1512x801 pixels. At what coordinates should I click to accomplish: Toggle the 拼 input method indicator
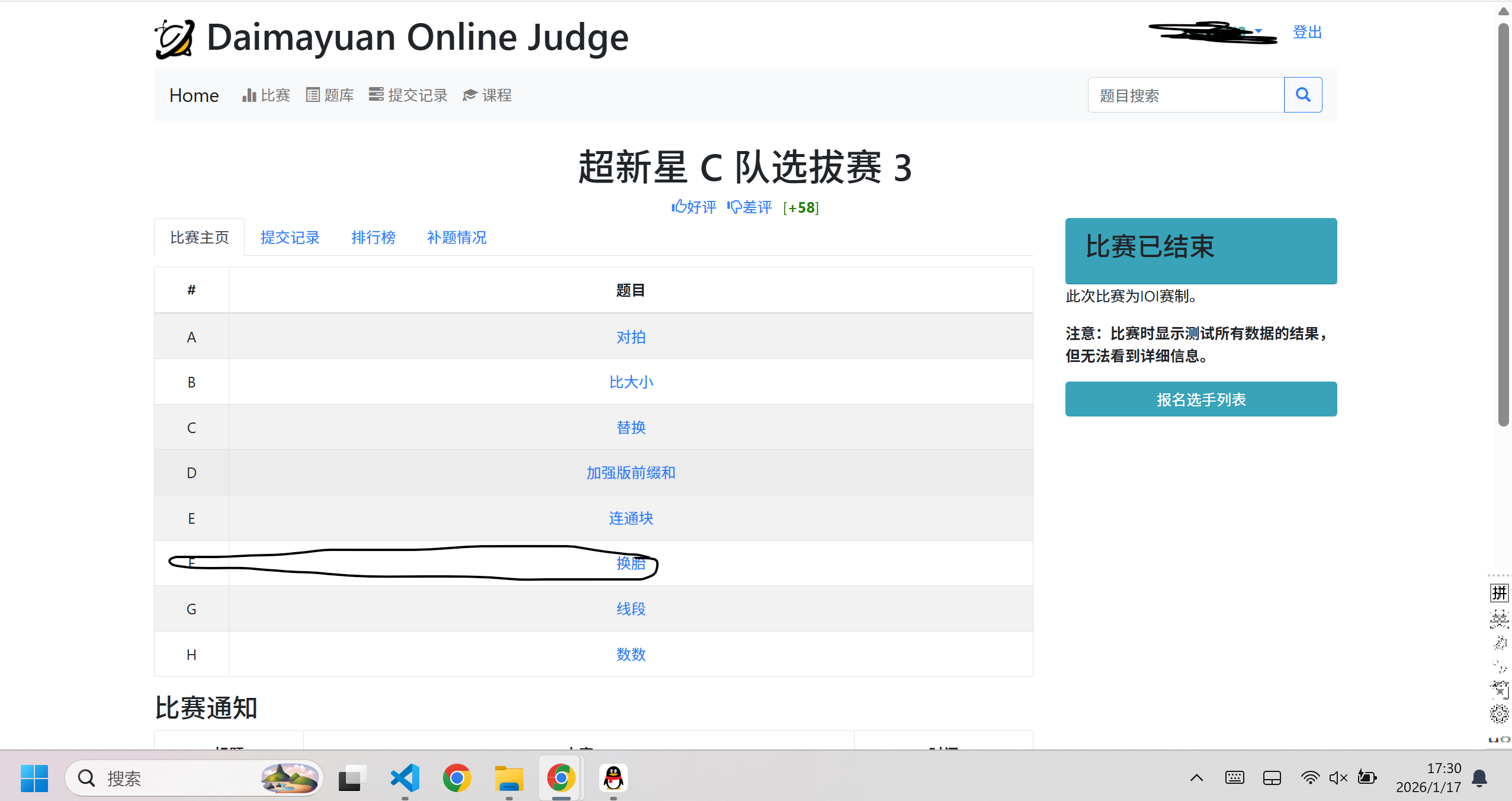click(1499, 592)
